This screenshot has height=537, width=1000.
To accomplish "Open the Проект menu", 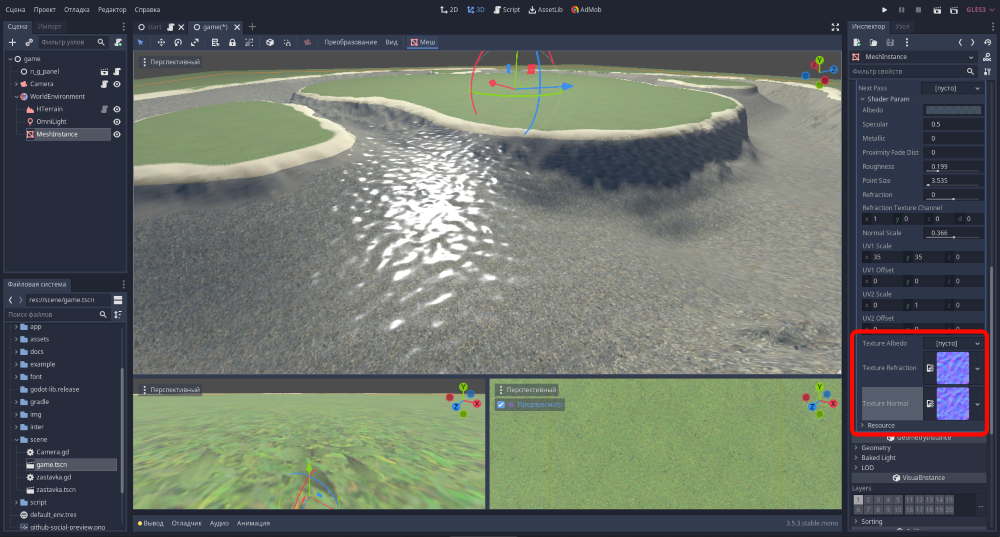I will 46,9.
